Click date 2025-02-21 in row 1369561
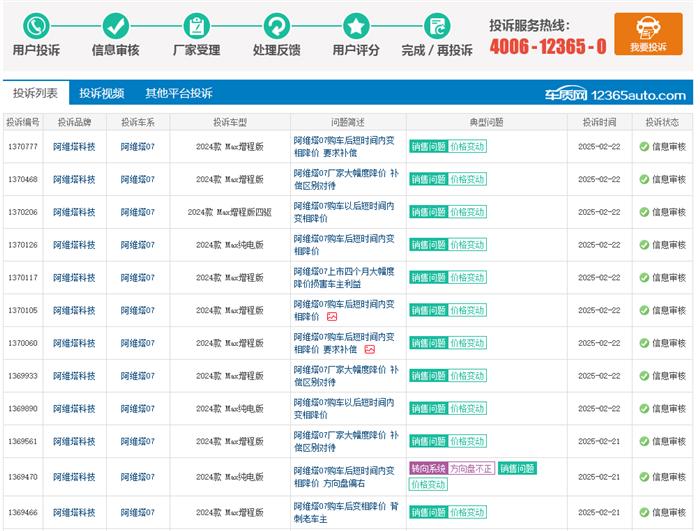The width and height of the screenshot is (700, 531). coord(599,441)
